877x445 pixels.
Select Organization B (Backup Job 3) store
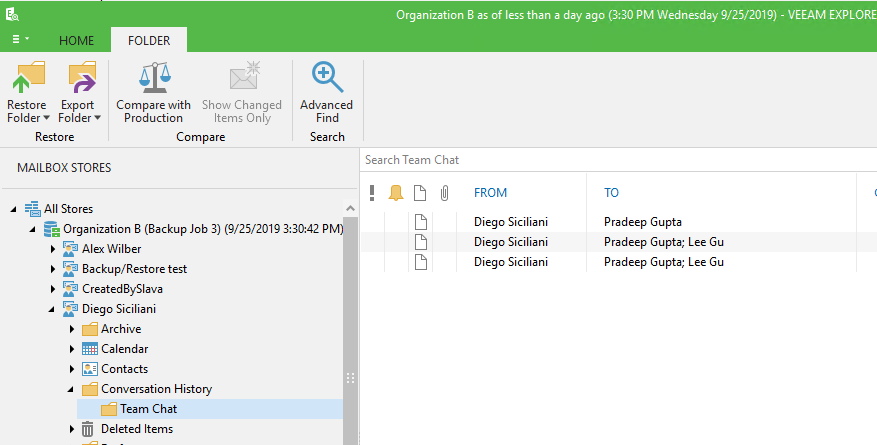(x=204, y=229)
